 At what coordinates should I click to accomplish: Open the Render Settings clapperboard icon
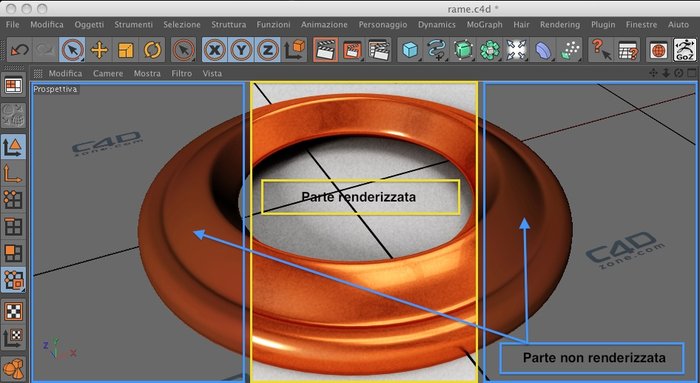pyautogui.click(x=379, y=50)
